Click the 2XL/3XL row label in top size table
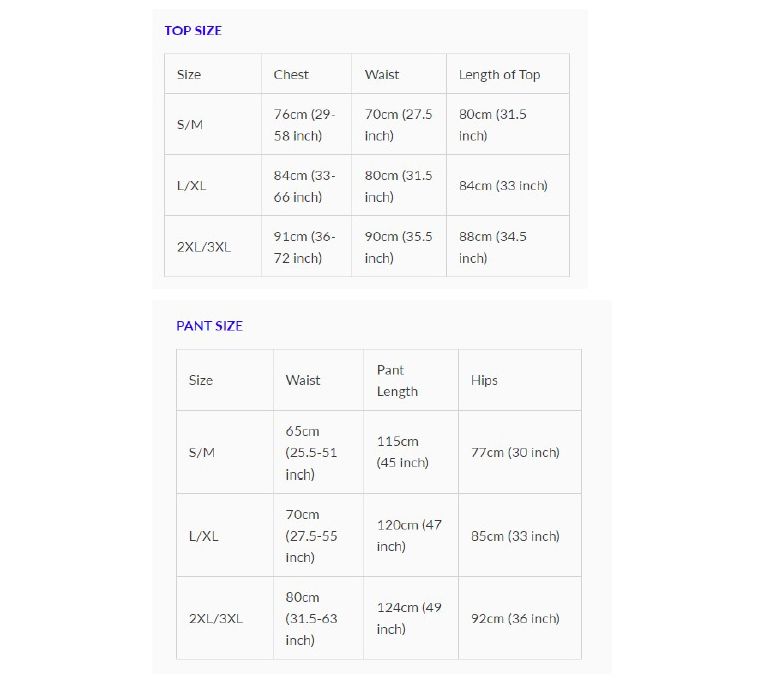 204,247
